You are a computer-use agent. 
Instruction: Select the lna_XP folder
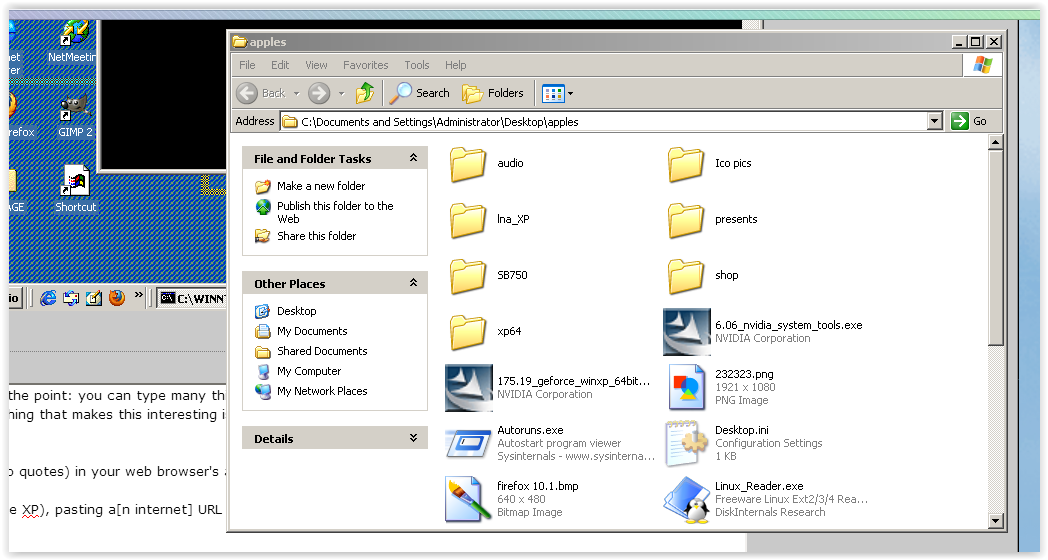(x=467, y=220)
